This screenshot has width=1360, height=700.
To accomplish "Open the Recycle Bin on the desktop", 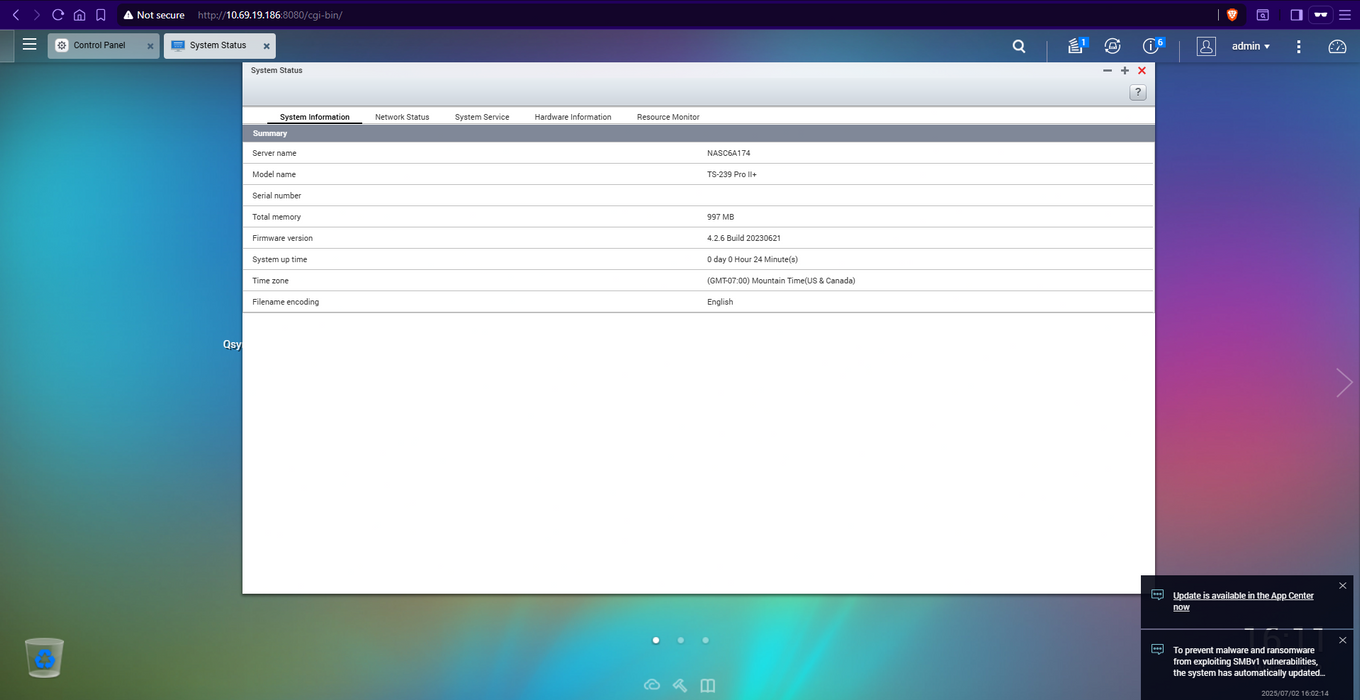I will [44, 658].
